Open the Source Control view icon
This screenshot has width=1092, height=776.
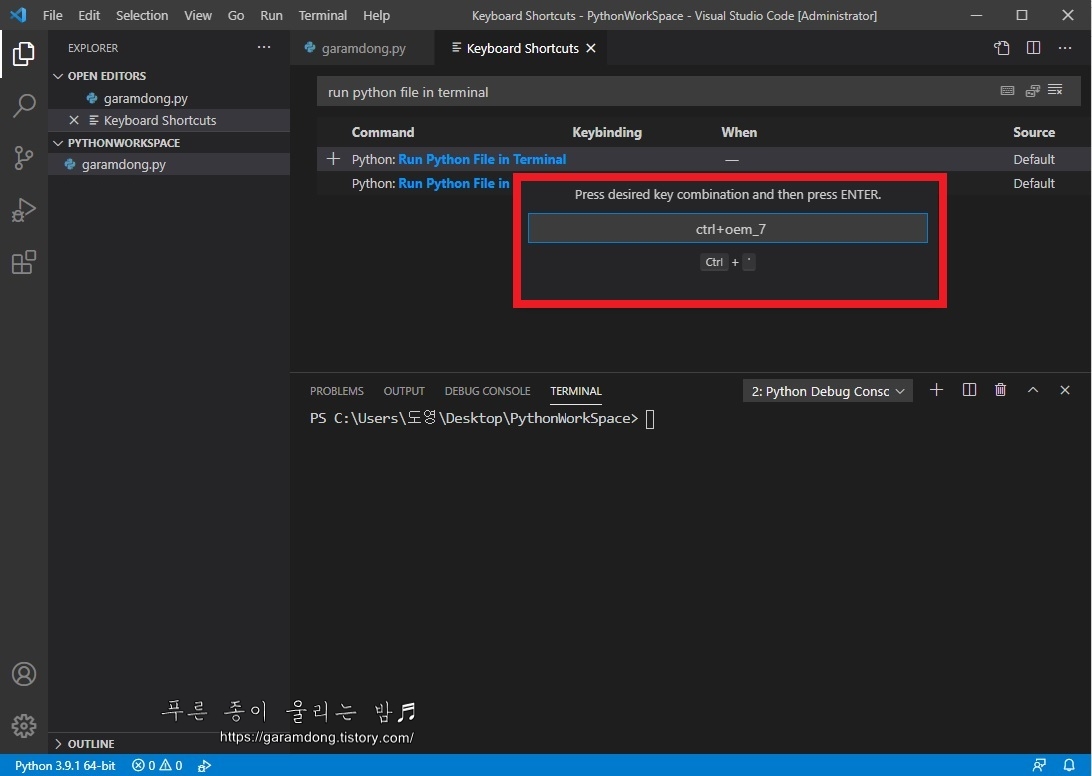24,158
